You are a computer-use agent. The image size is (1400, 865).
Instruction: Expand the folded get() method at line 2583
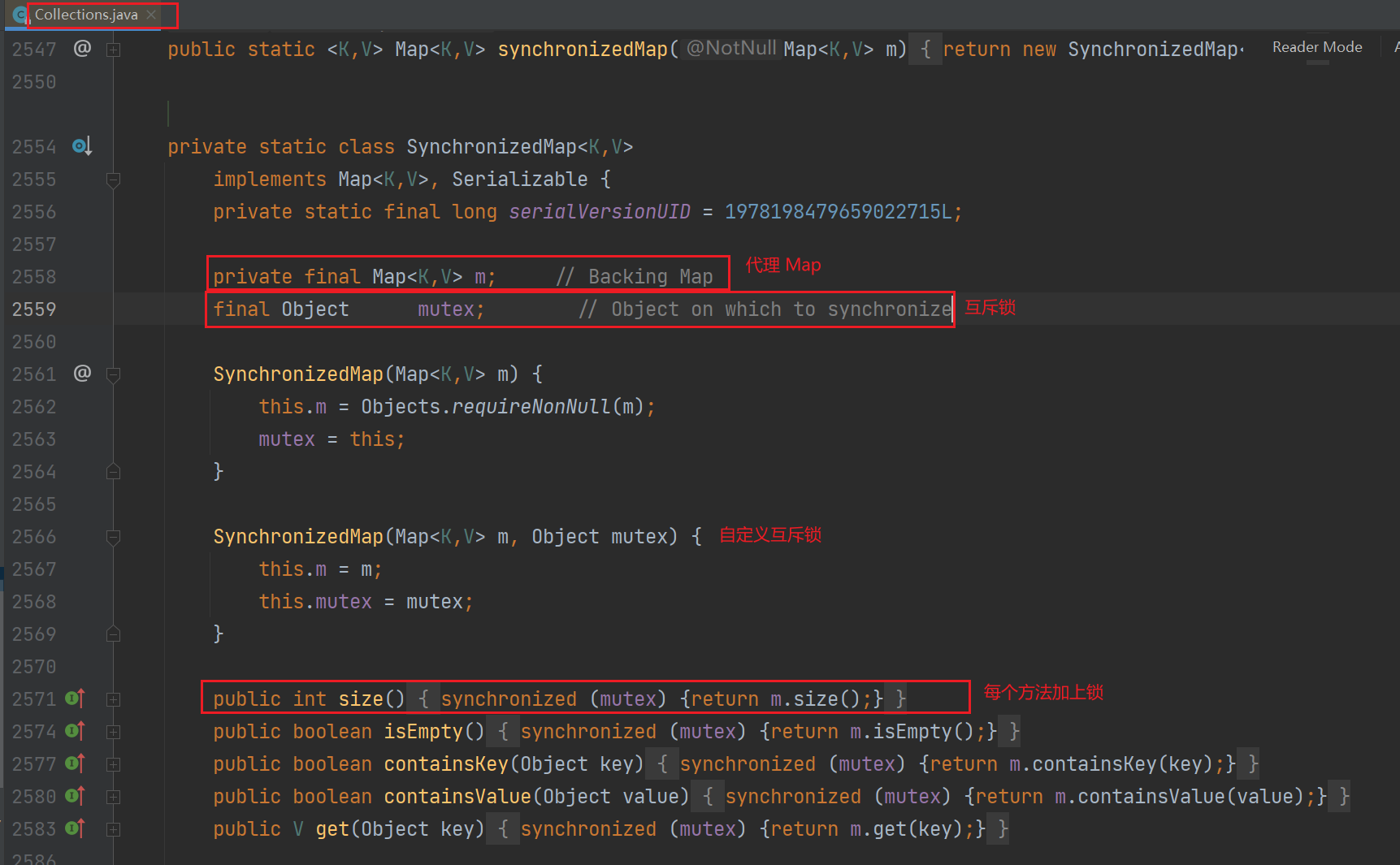[x=114, y=829]
